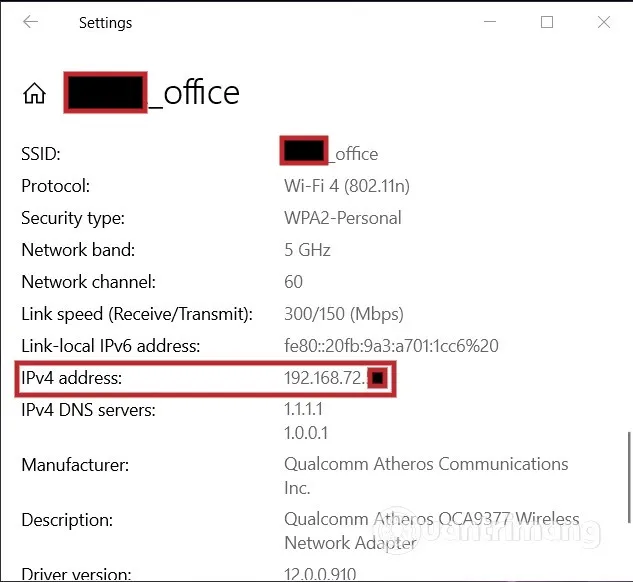
Task: Click the Wi-Fi 4 (802.11n) protocol value
Action: (x=347, y=186)
